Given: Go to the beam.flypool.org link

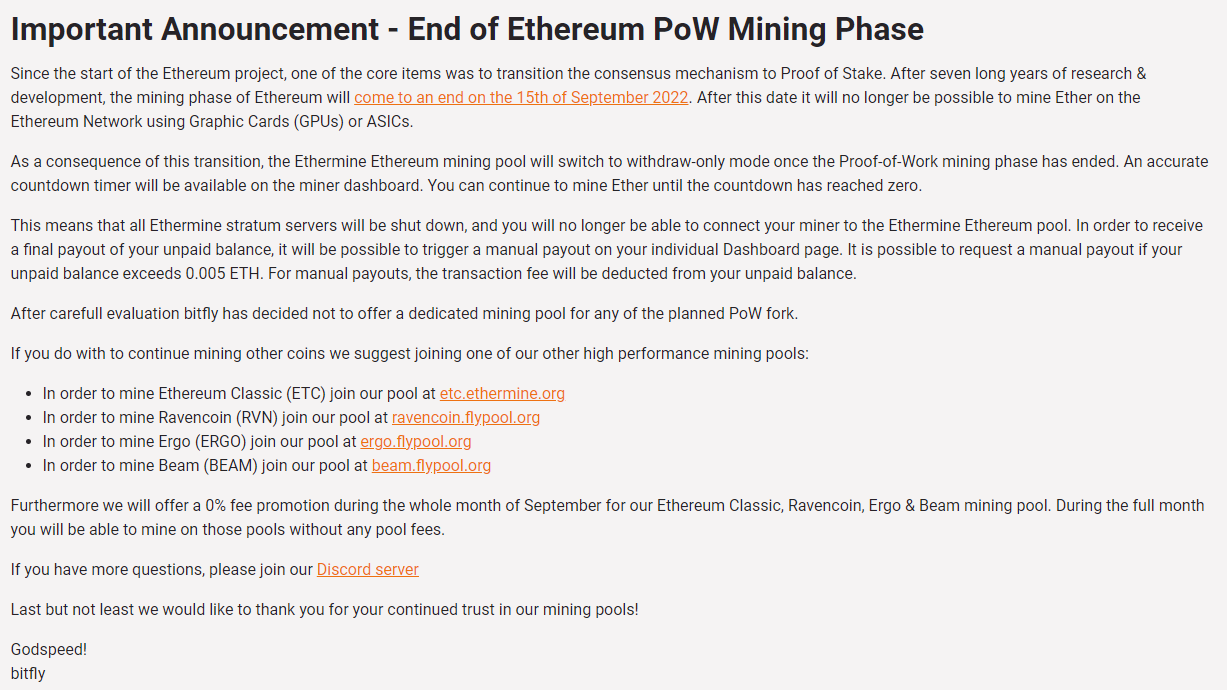Looking at the screenshot, I should coord(431,466).
